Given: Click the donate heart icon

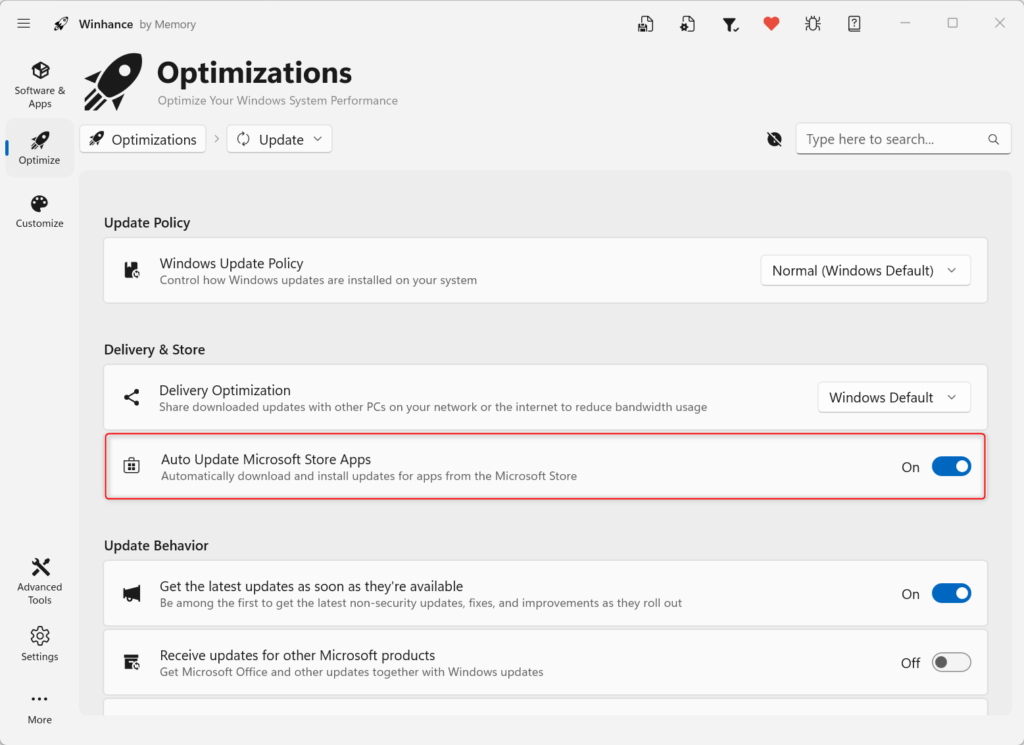Looking at the screenshot, I should pyautogui.click(x=771, y=22).
